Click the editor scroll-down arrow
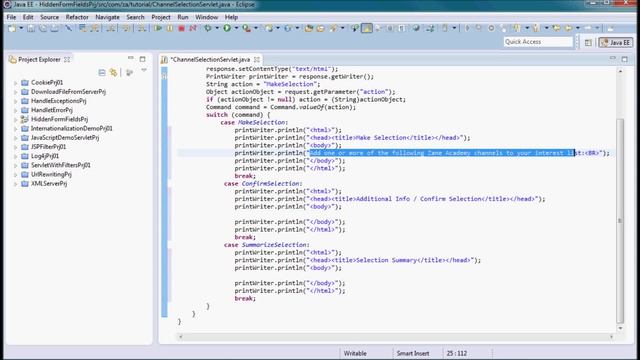Viewport: 640px width, 360px height. pos(620,328)
